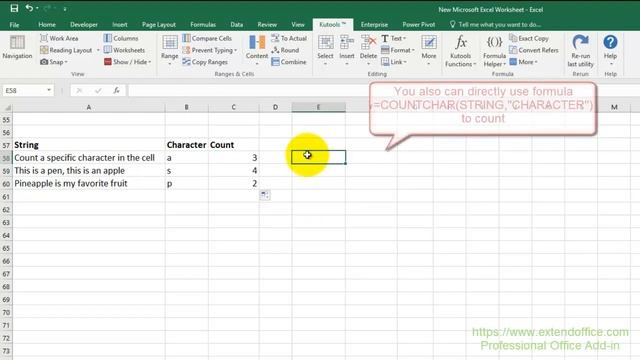The width and height of the screenshot is (640, 360).
Task: Expand the Format tools dropdown
Action: (x=398, y=50)
